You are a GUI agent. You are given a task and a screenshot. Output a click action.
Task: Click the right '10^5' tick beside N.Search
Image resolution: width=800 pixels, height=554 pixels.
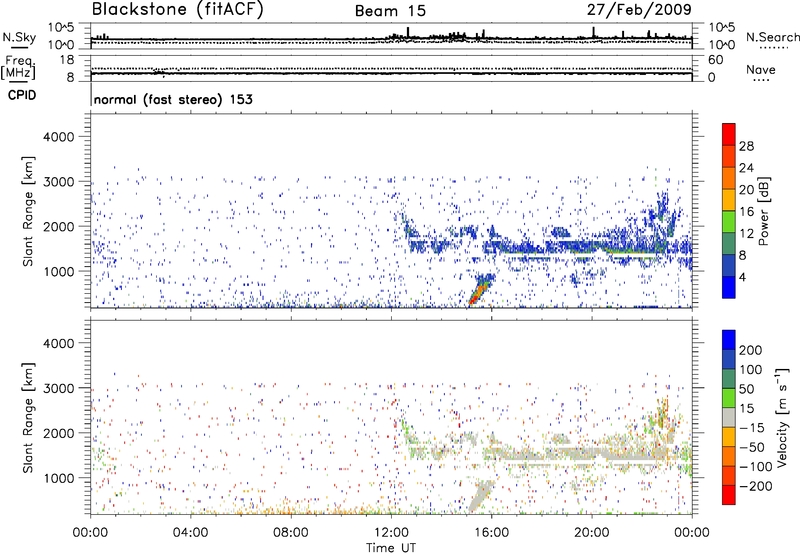pyautogui.click(x=722, y=27)
